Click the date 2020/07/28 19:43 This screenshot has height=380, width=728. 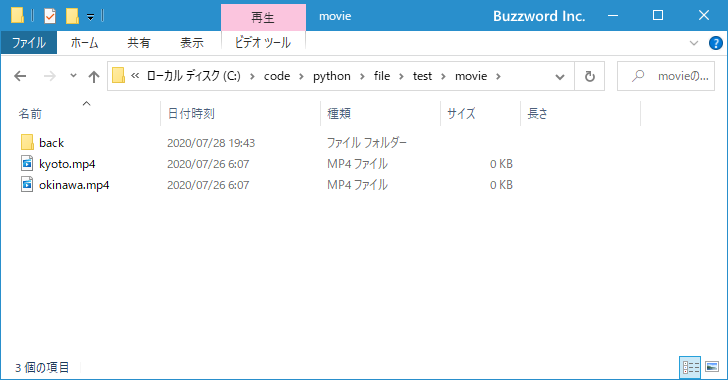pos(211,143)
